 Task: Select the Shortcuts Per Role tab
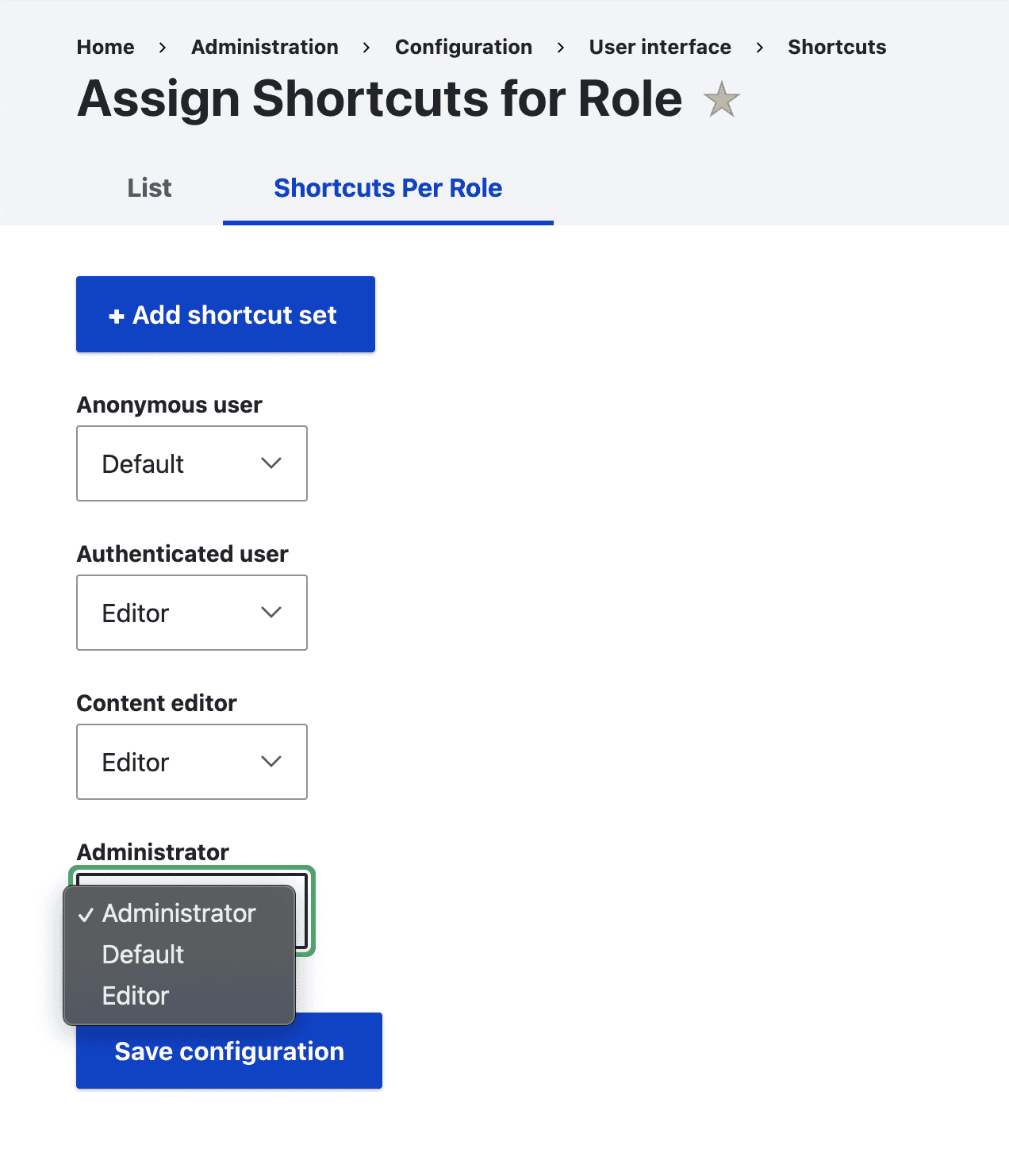click(388, 188)
